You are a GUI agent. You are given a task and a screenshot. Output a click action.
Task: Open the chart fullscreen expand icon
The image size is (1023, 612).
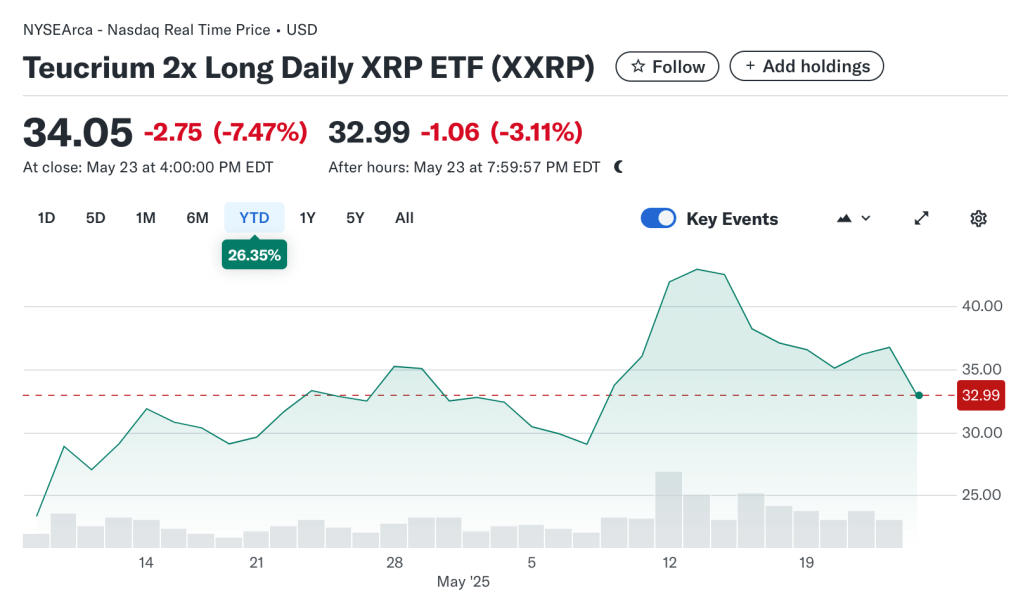pos(921,217)
